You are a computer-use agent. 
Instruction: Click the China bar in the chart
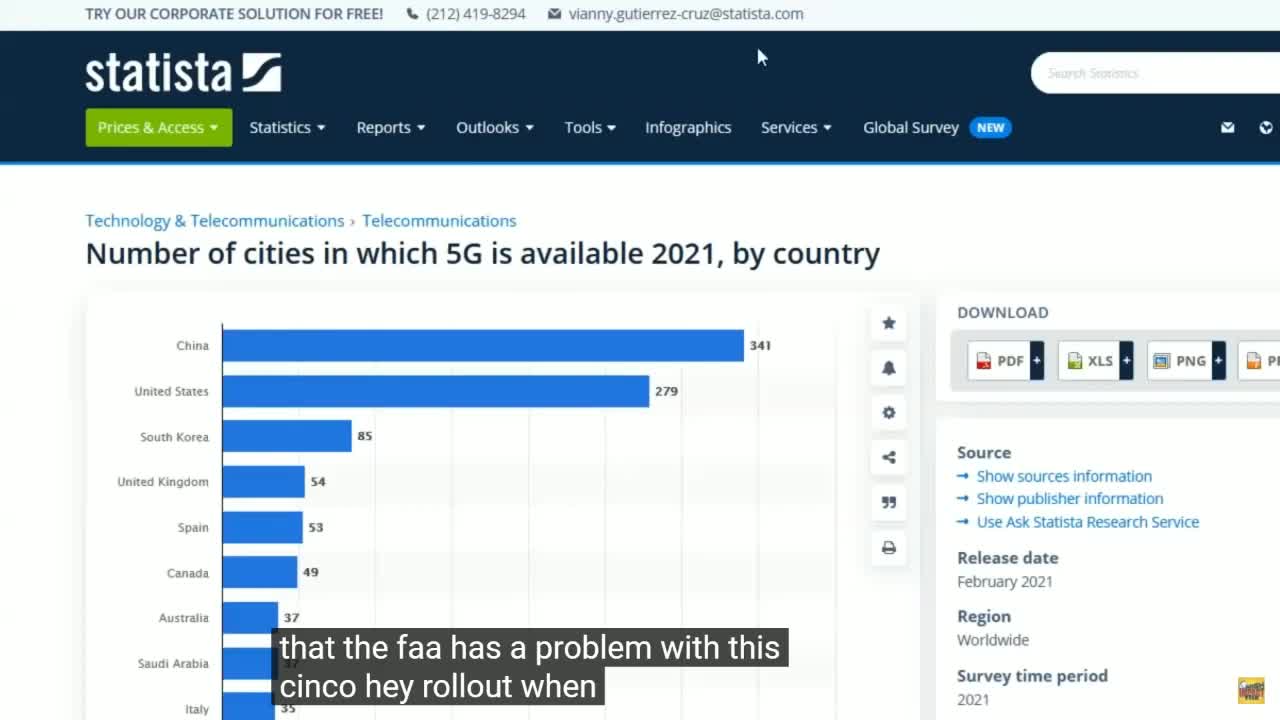point(483,345)
